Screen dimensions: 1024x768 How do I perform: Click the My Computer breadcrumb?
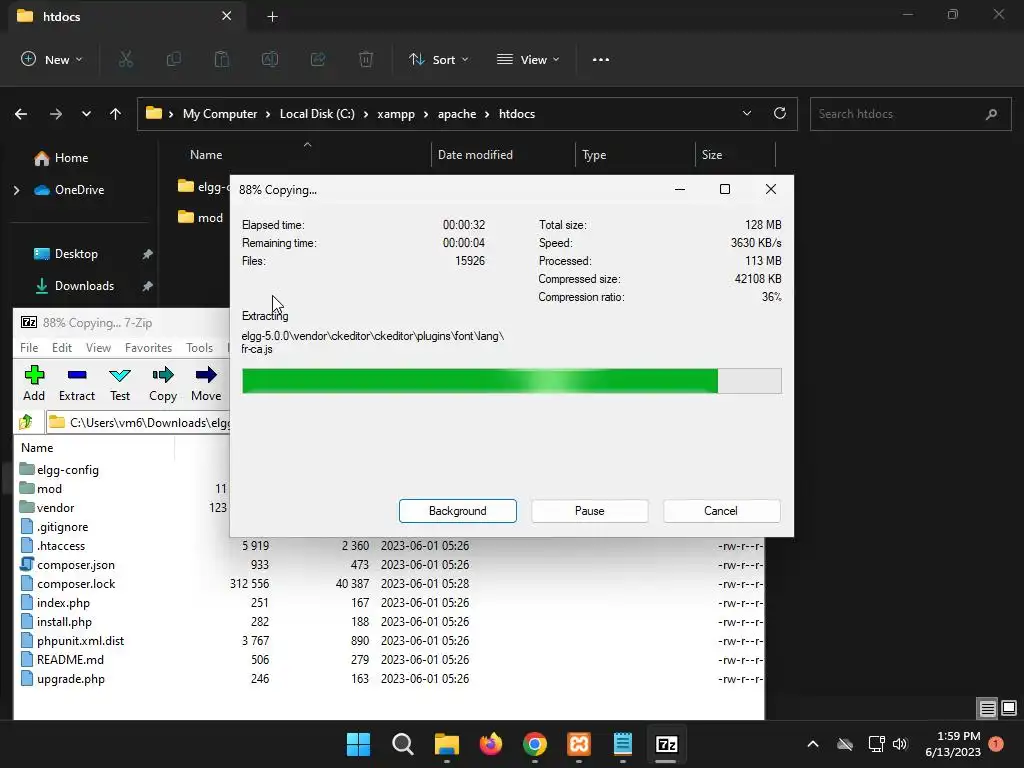220,114
